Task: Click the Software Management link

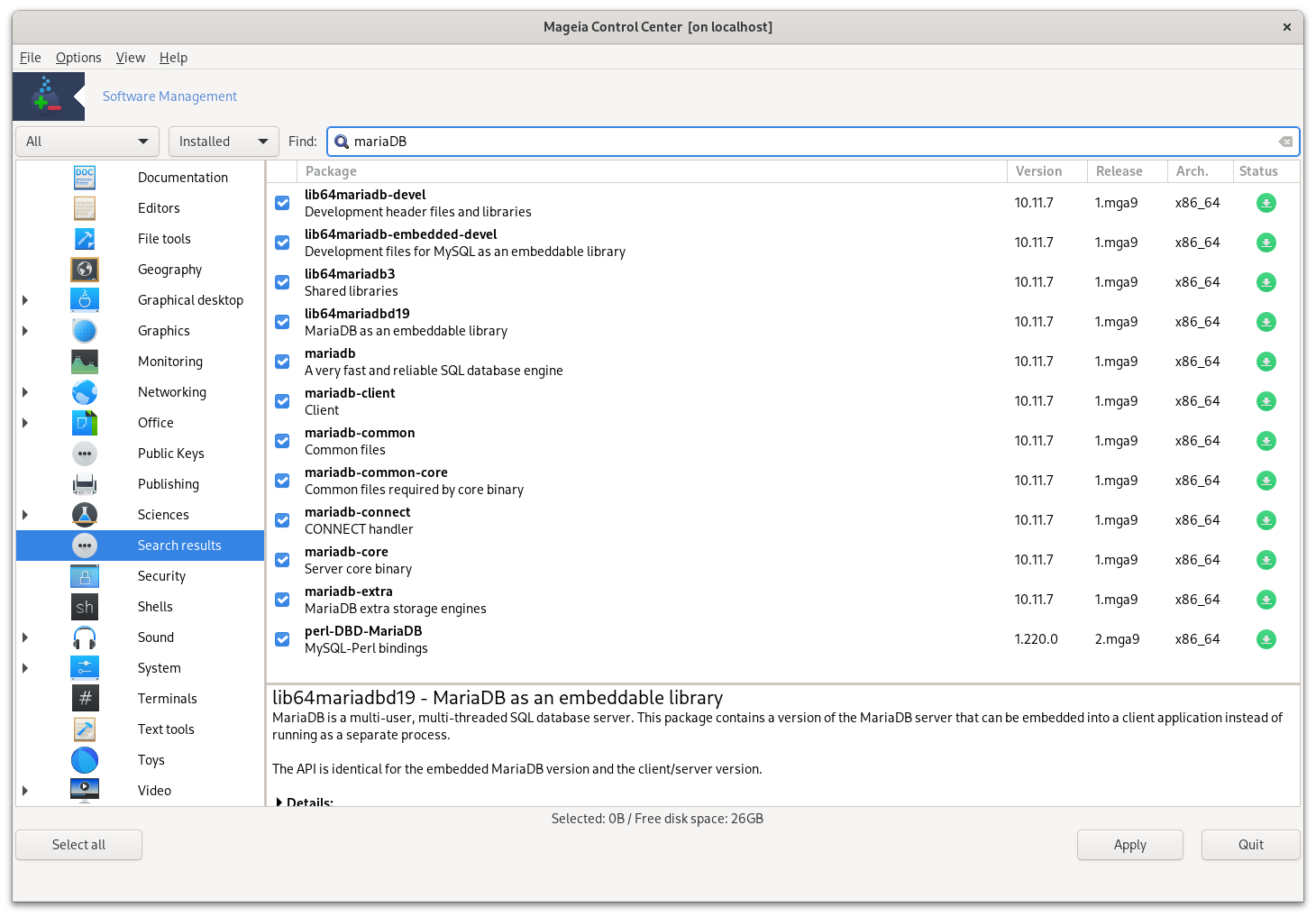Action: tap(169, 96)
